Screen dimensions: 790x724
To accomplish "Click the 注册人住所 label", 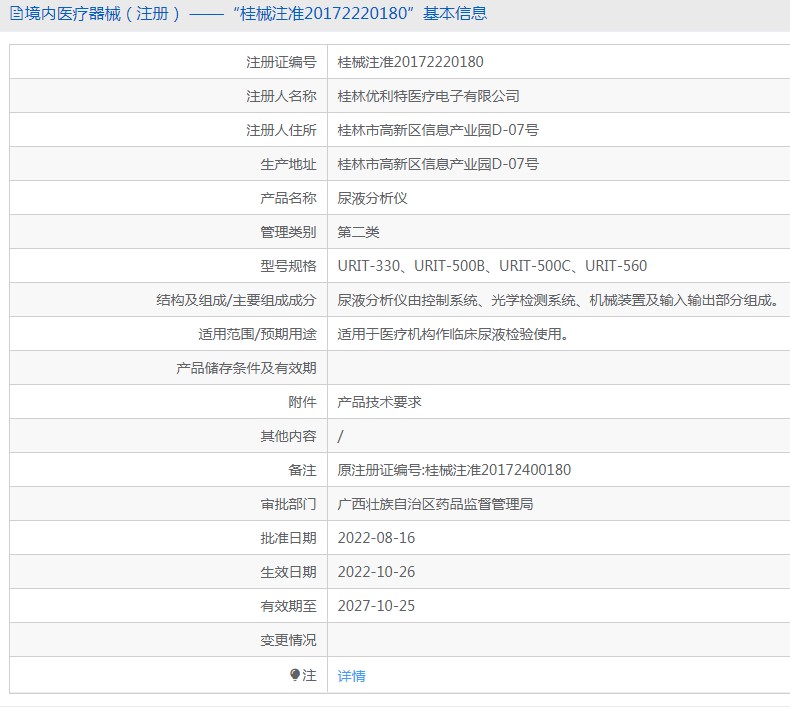I will click(x=281, y=130).
